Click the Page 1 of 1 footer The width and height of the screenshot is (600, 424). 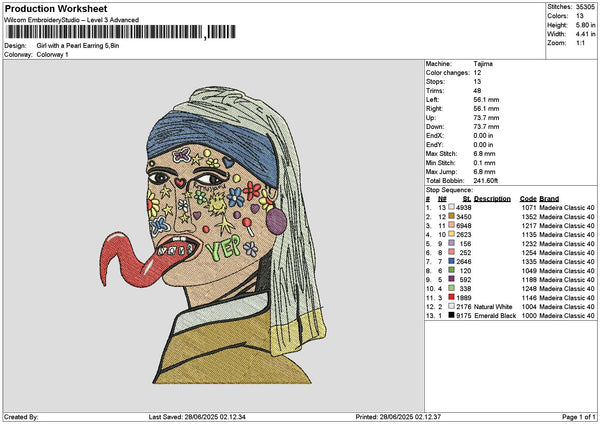[x=579, y=417]
